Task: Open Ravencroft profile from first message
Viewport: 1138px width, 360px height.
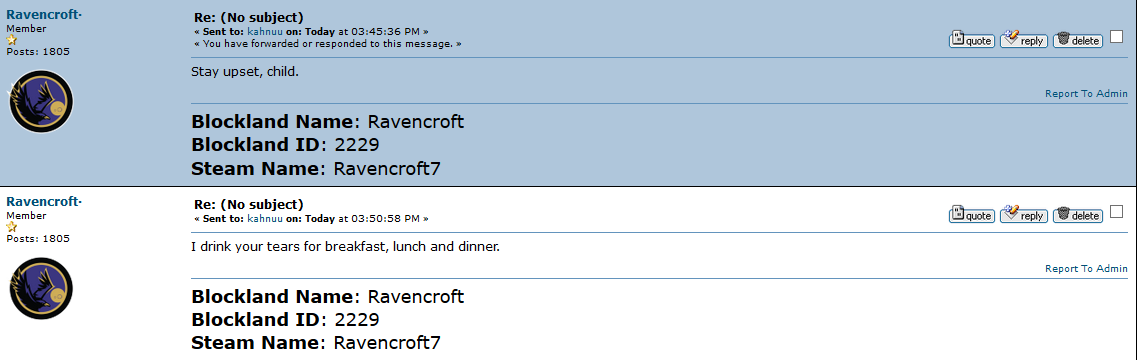Action: coord(44,15)
